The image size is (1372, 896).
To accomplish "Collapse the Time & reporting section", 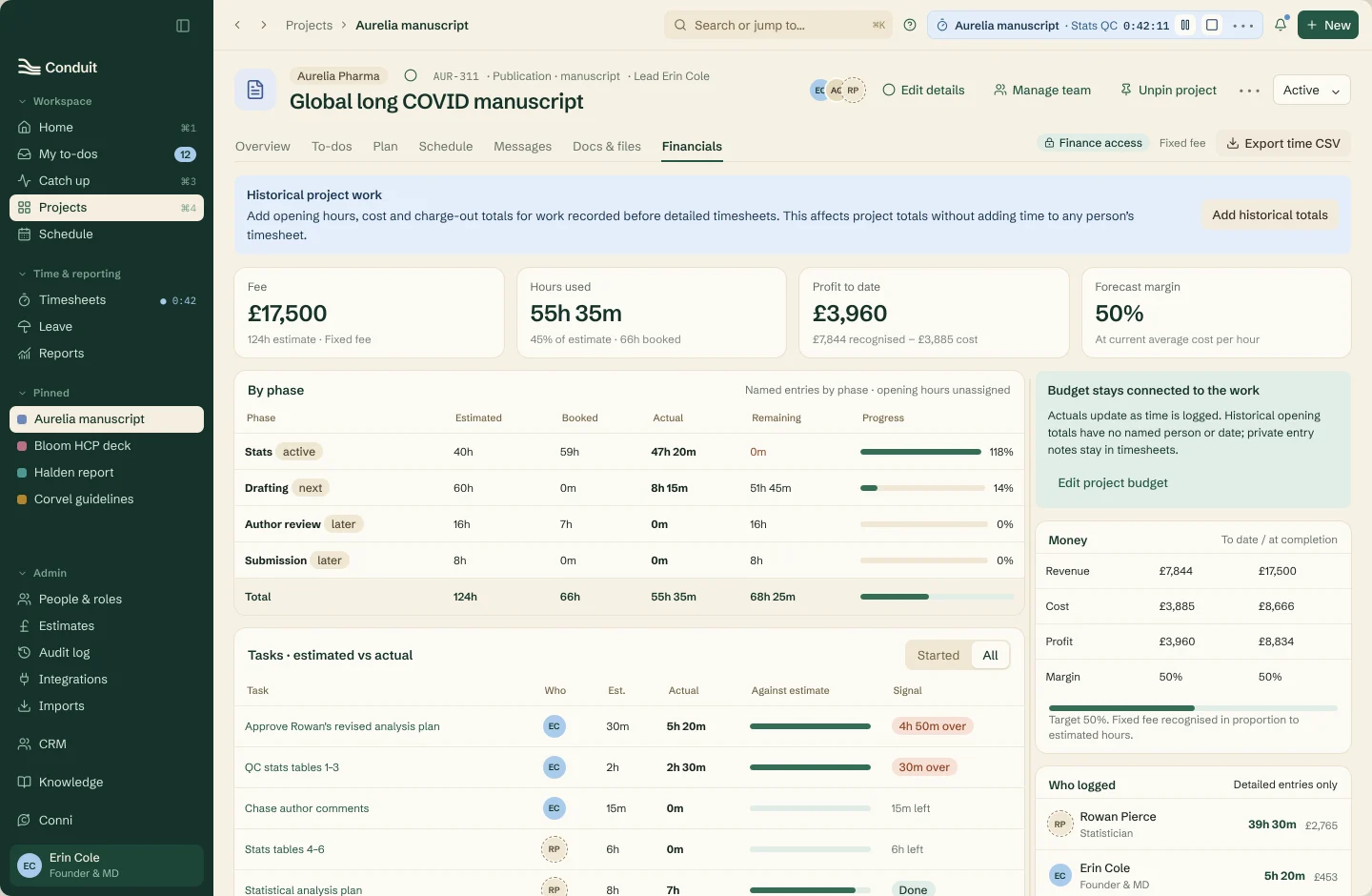I will pos(70,274).
